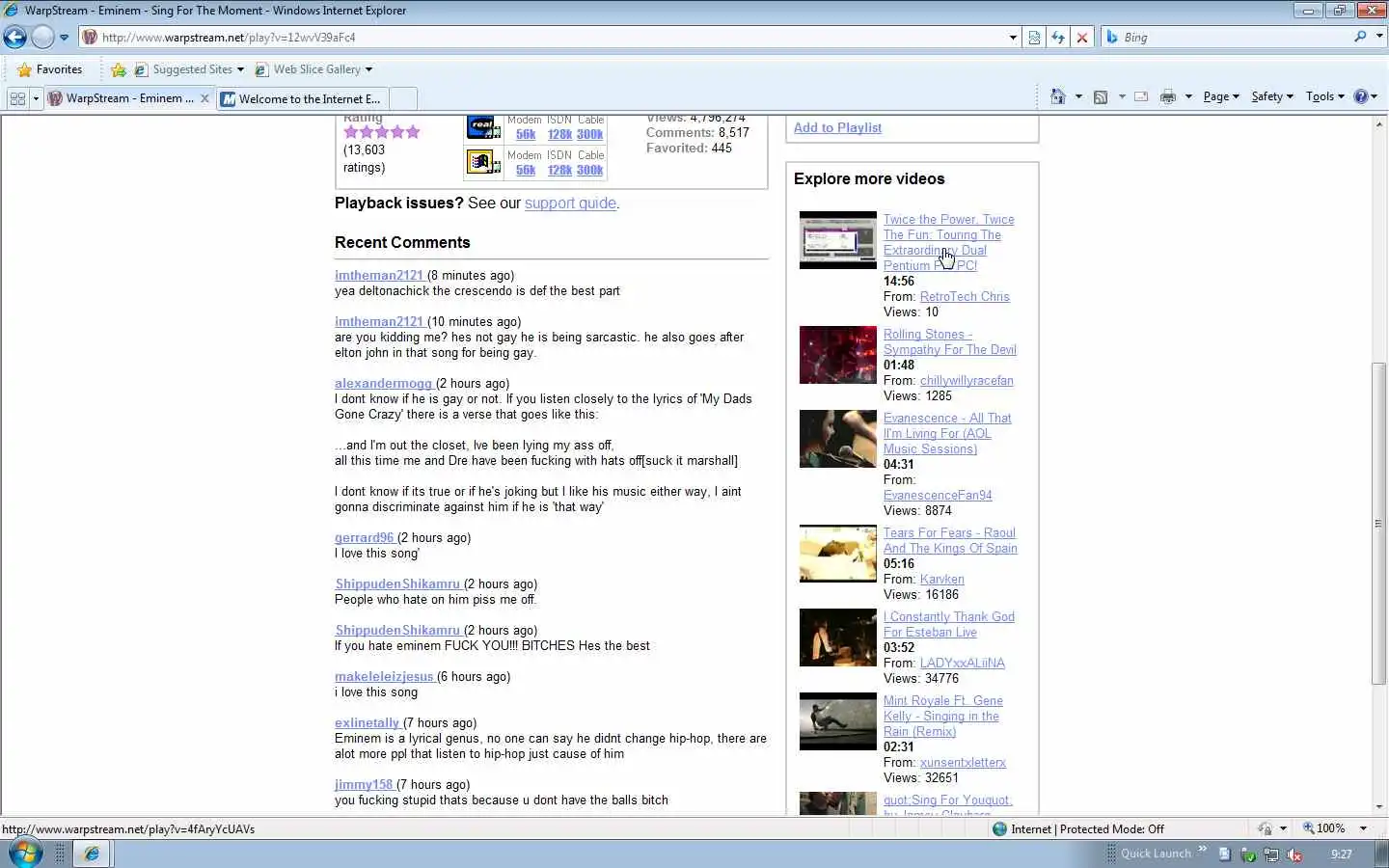This screenshot has height=868, width=1389.
Task: Open the exlinetally username link
Action: tap(367, 722)
